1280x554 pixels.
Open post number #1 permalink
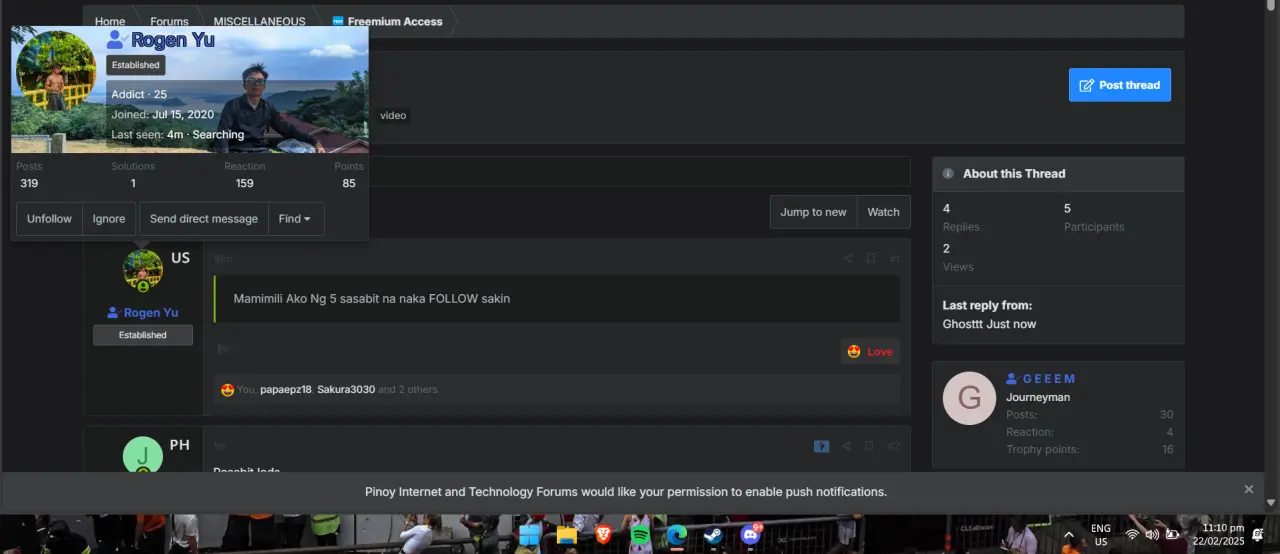894,258
